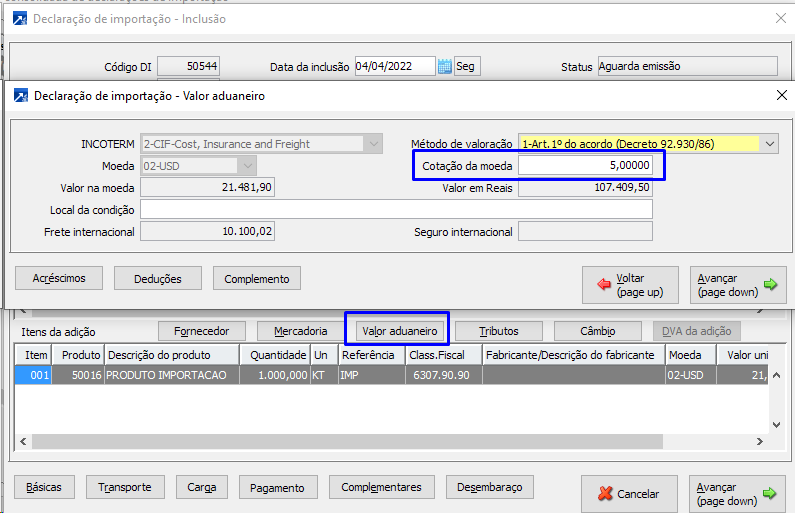795x513 pixels.
Task: Click the items grid scroll left arrow
Action: [23, 442]
